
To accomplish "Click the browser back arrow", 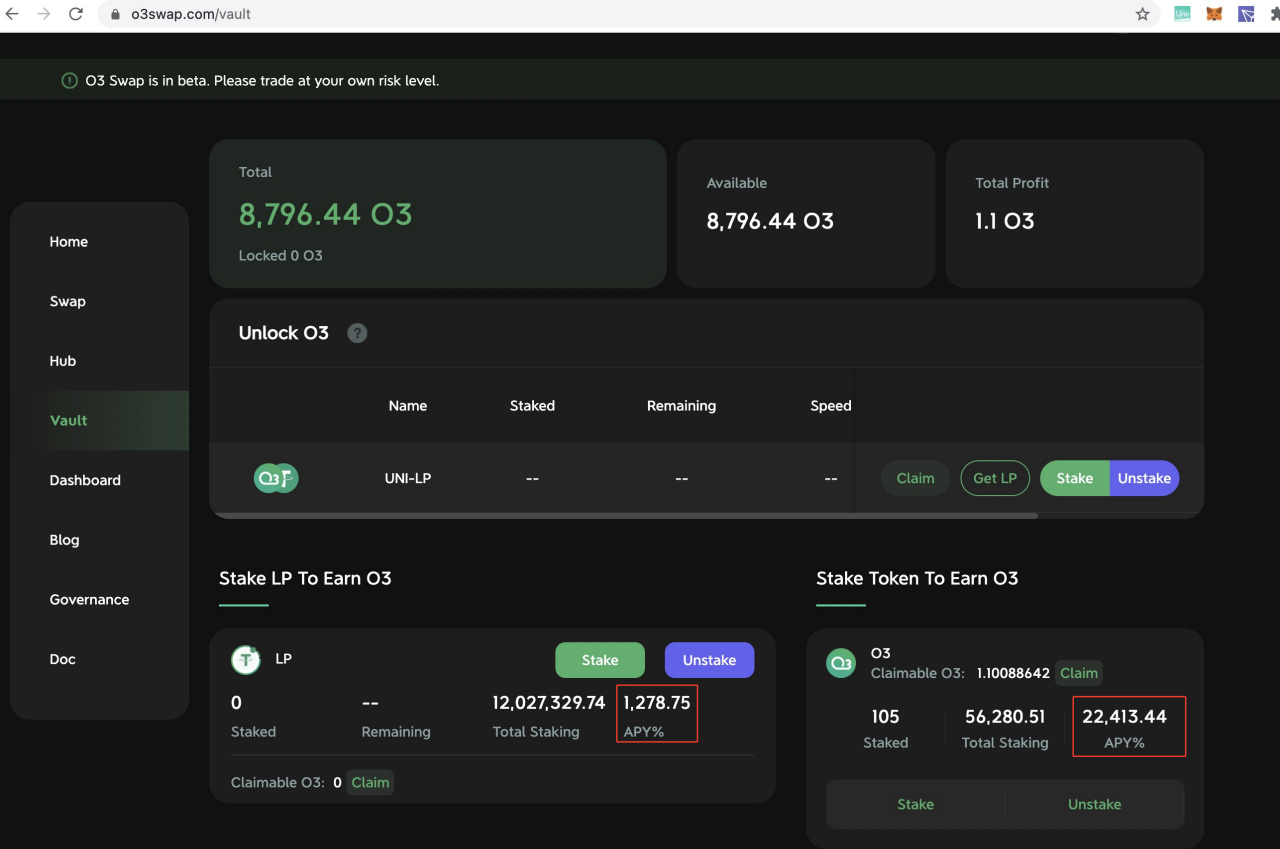I will coord(13,14).
